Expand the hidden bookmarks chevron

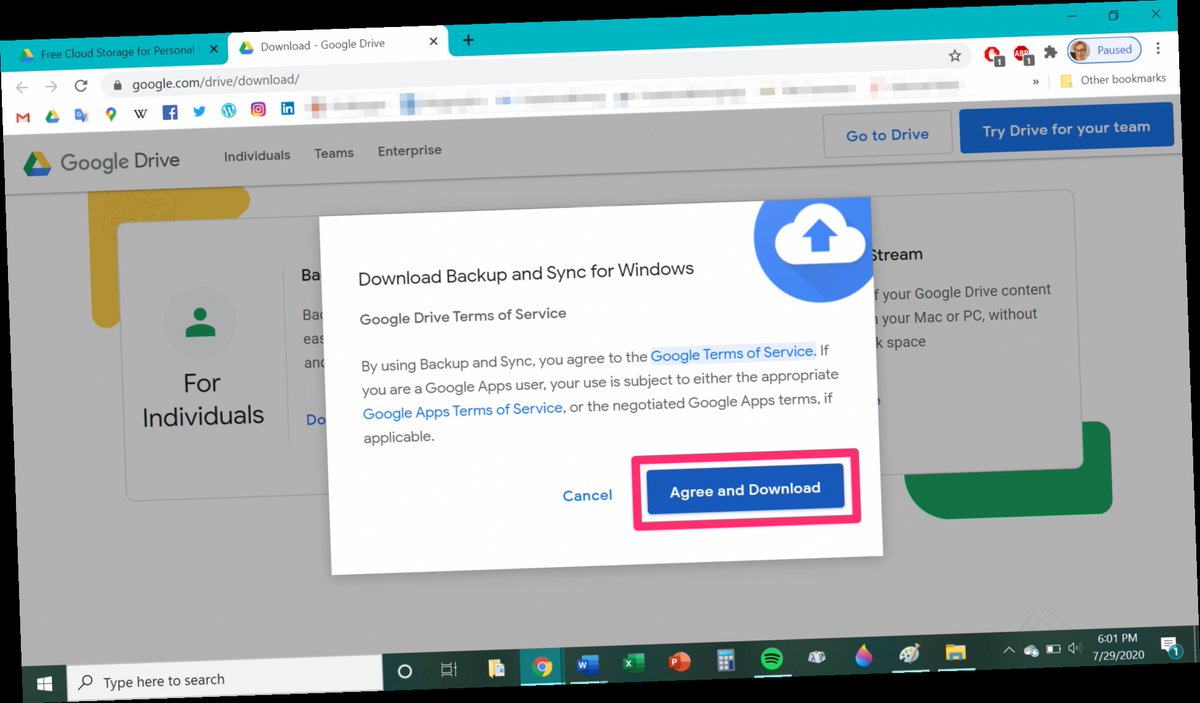tap(1037, 83)
